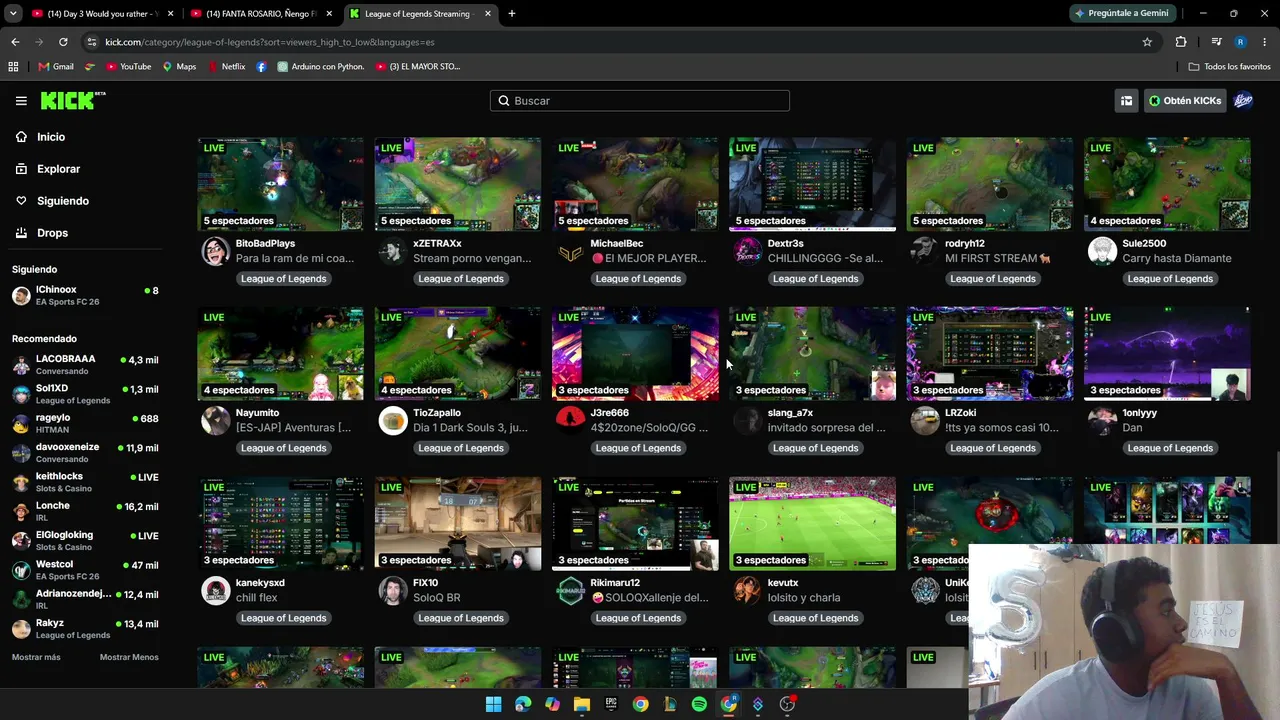The height and width of the screenshot is (720, 1280).
Task: Bookmark this page with the star icon
Action: point(1147,42)
